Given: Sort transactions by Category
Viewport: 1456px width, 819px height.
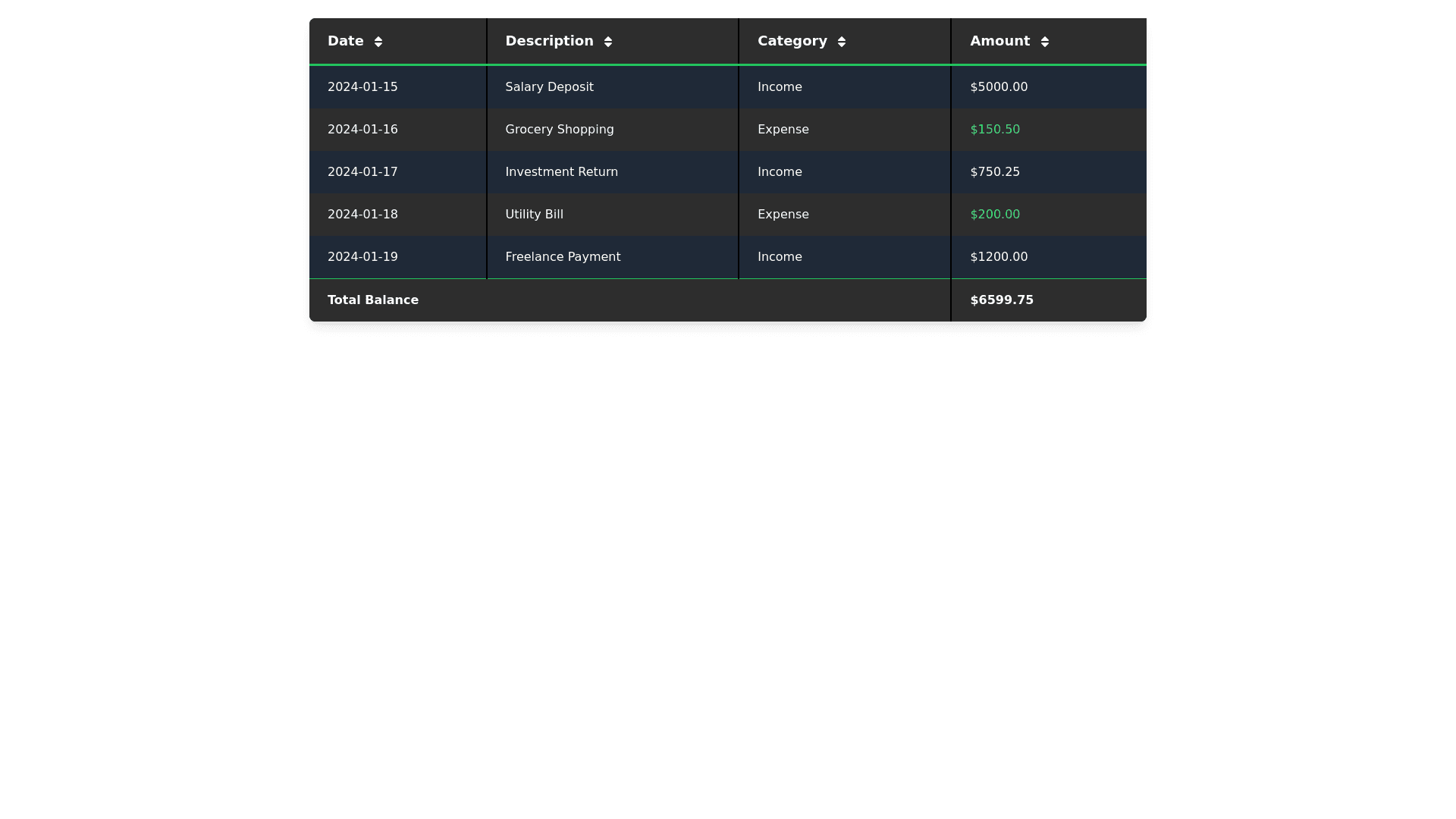Looking at the screenshot, I should (802, 41).
